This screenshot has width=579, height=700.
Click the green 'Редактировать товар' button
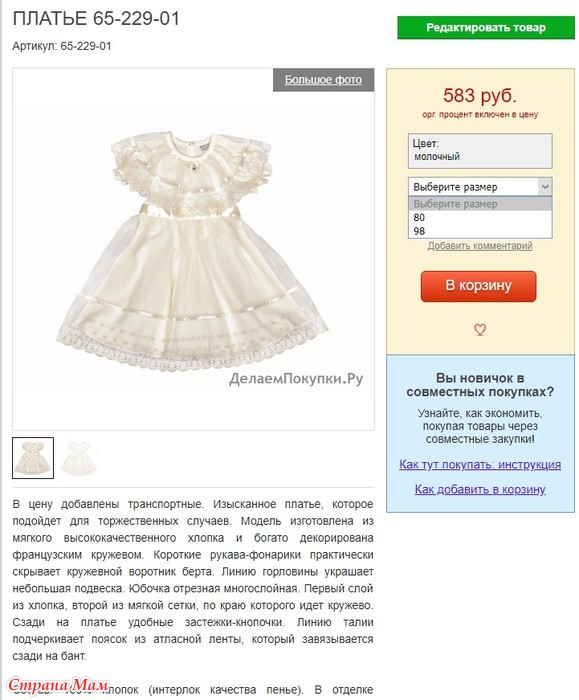click(486, 28)
